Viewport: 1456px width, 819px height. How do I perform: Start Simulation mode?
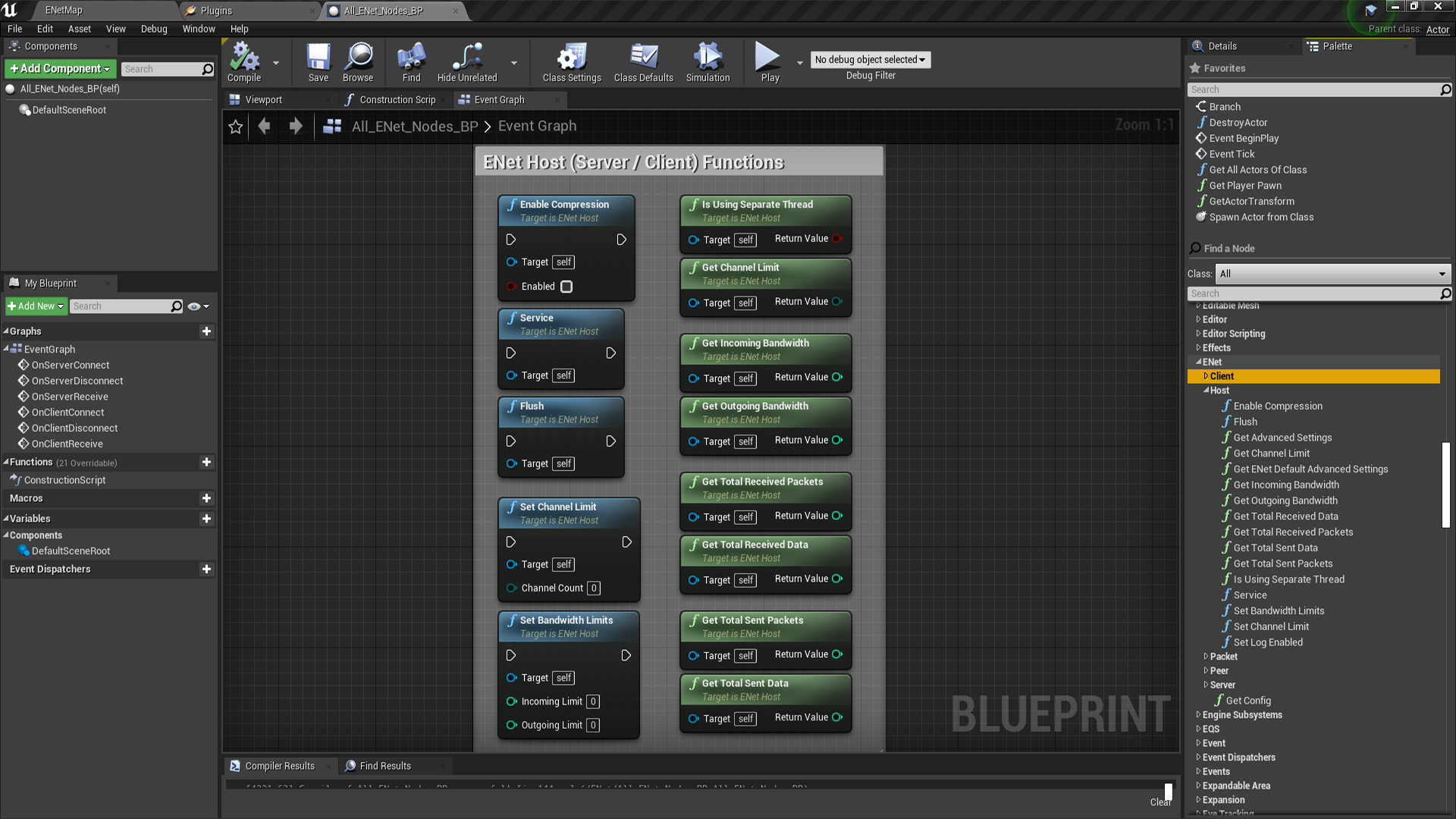tap(708, 61)
